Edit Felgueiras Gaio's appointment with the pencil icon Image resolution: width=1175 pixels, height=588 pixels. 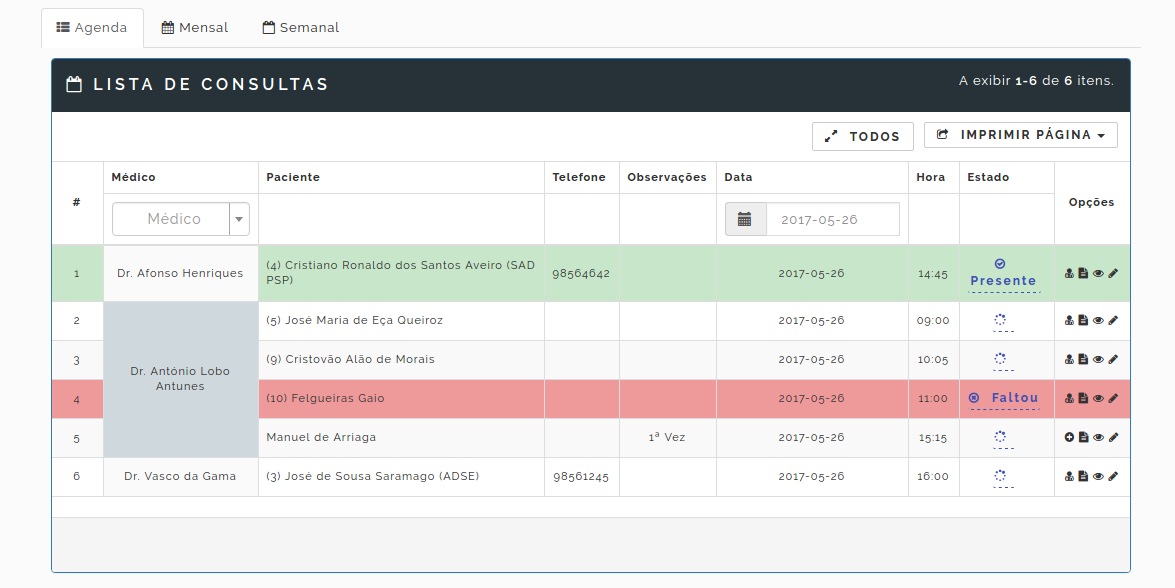point(1113,399)
